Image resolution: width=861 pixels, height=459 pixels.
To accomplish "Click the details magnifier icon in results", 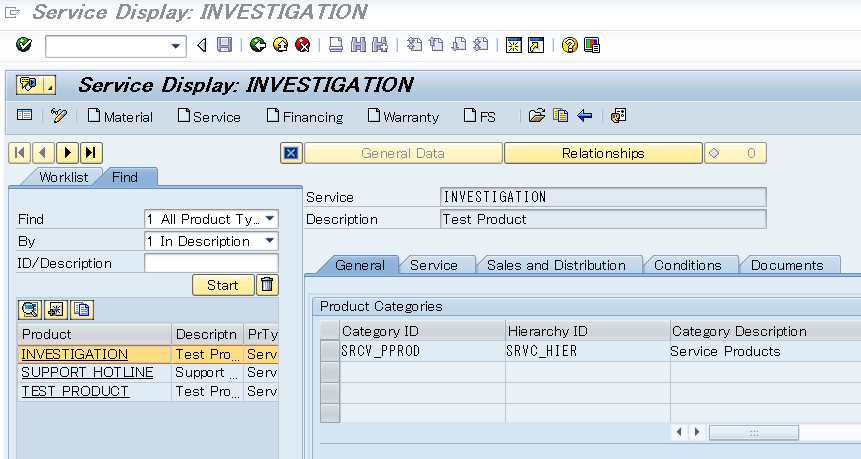I will [30, 310].
